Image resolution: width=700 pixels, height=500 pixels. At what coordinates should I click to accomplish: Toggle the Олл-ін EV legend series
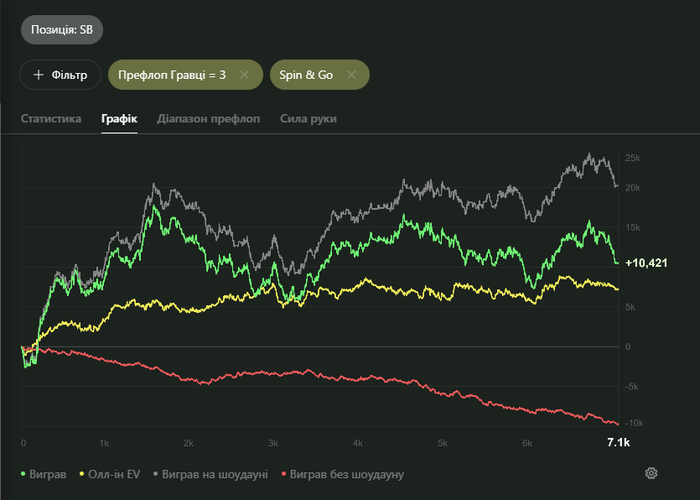(x=110, y=474)
